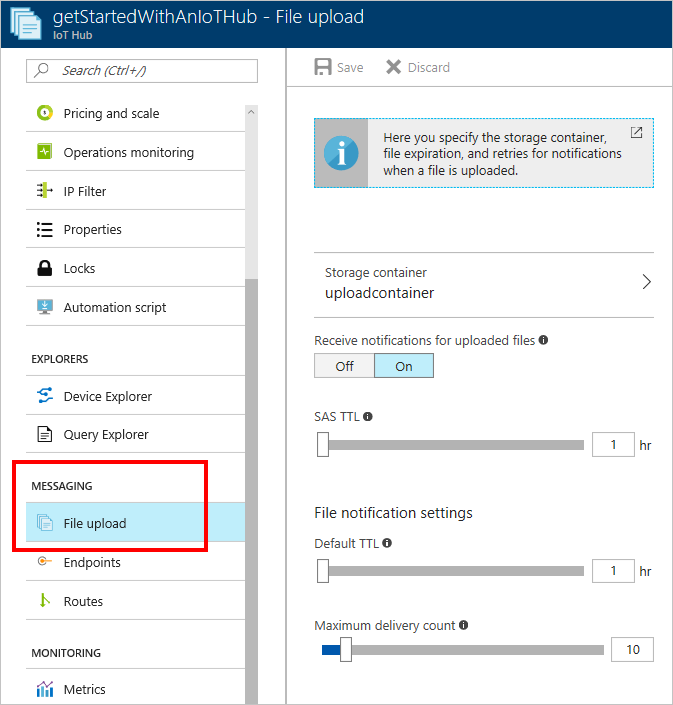Open Metrics menu item

135,688
